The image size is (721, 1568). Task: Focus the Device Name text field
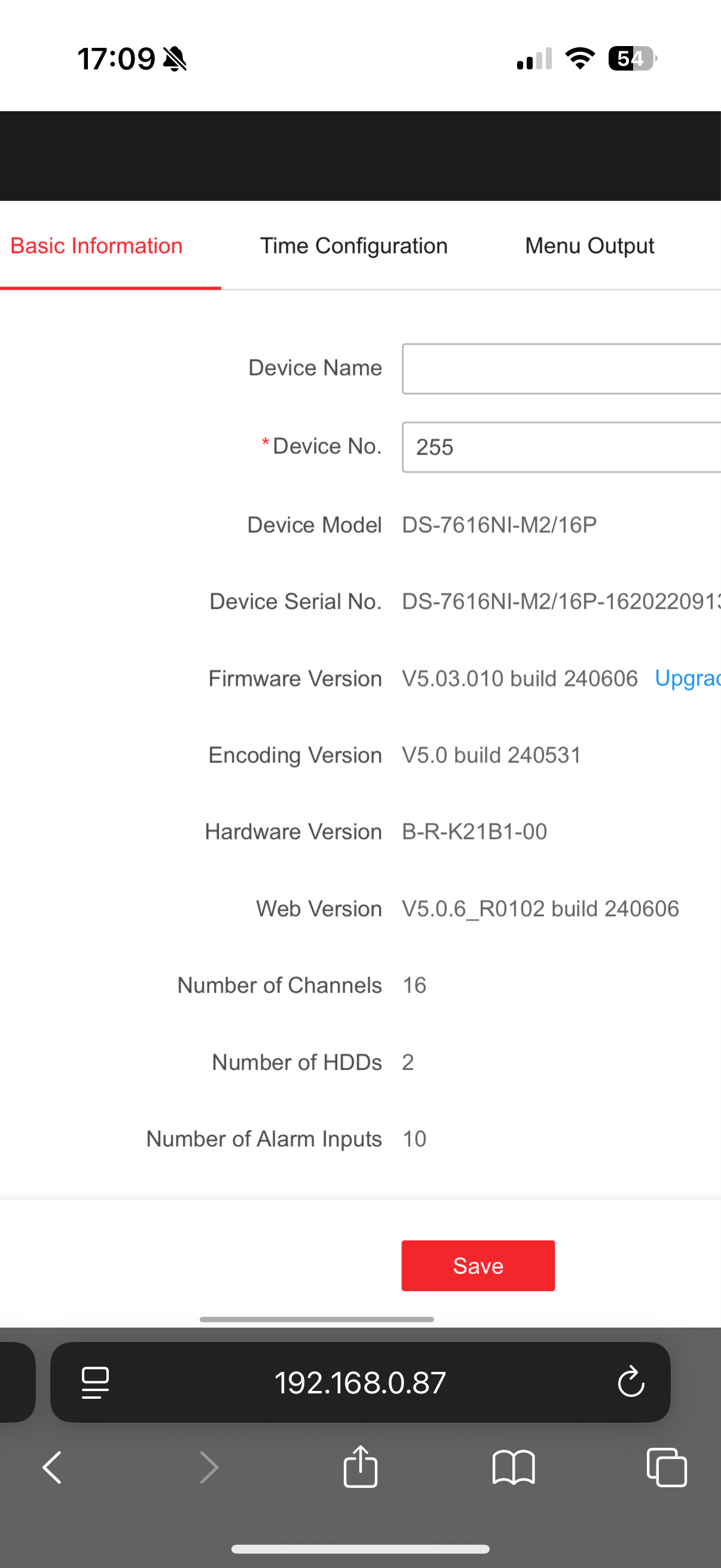pos(561,369)
